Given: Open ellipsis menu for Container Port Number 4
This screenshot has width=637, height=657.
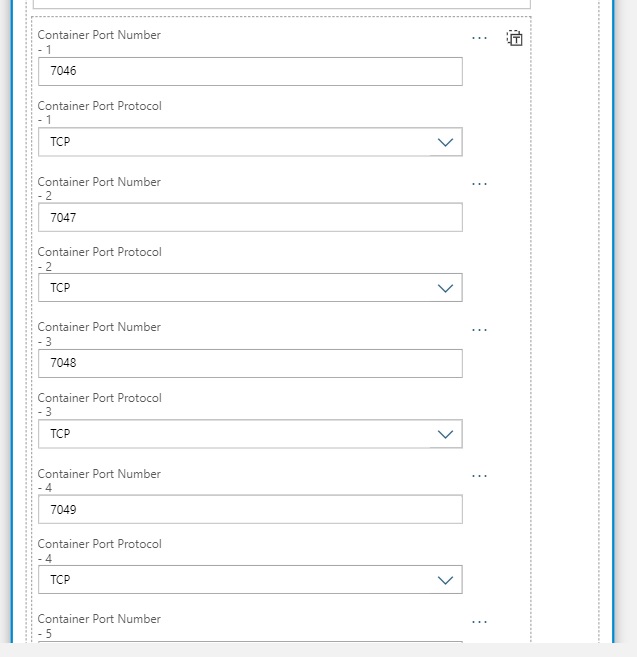Looking at the screenshot, I should (479, 476).
